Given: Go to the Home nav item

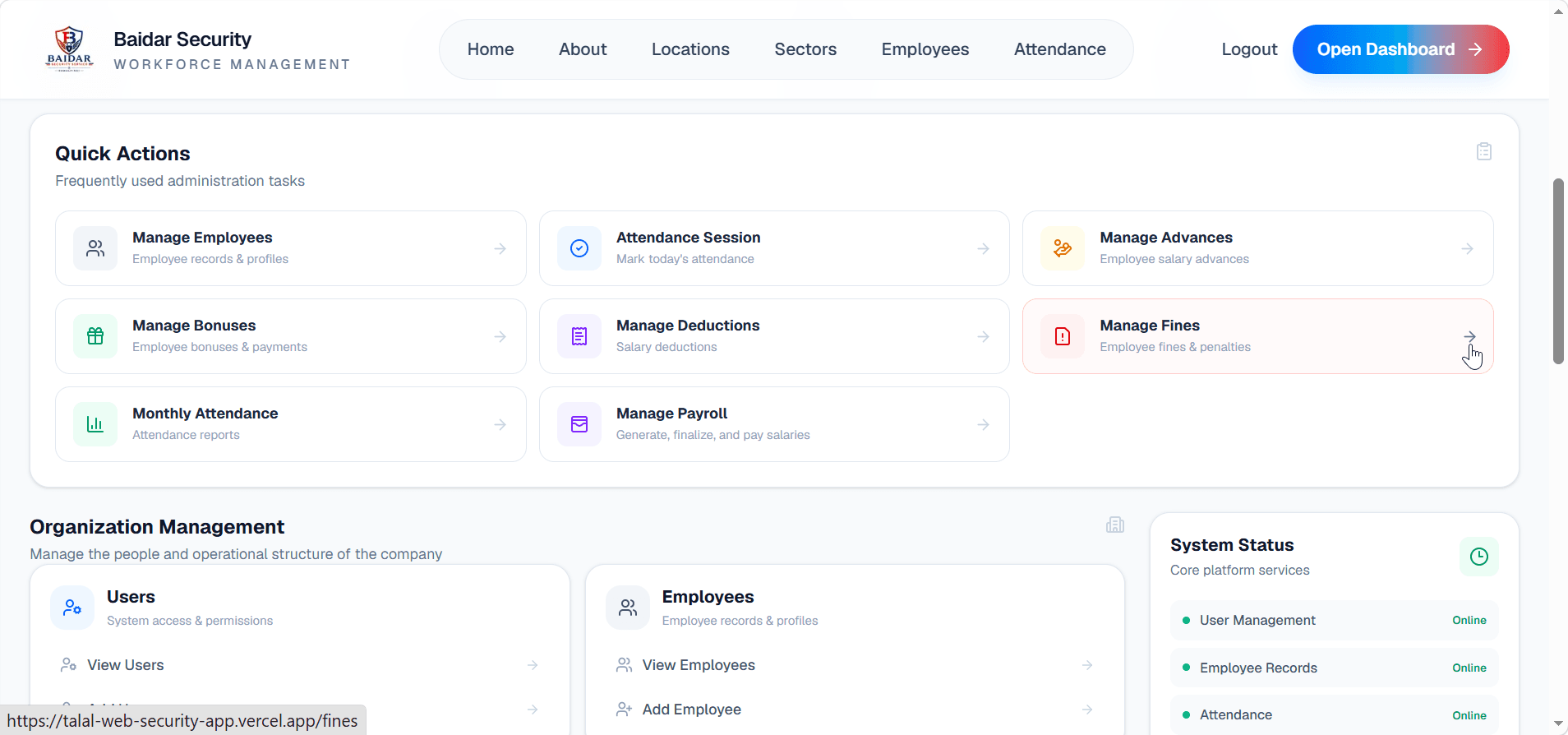Looking at the screenshot, I should point(491,49).
